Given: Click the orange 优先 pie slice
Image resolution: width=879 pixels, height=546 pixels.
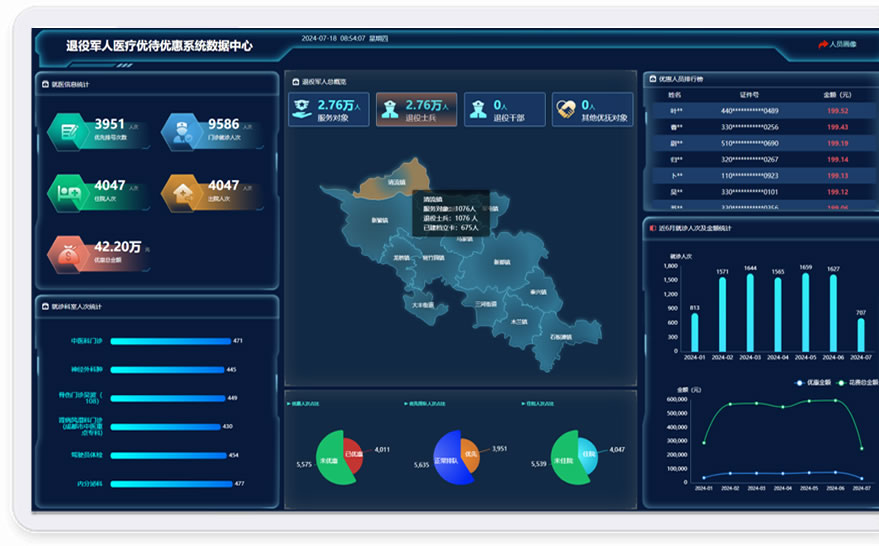Looking at the screenshot, I should pyautogui.click(x=469, y=454).
